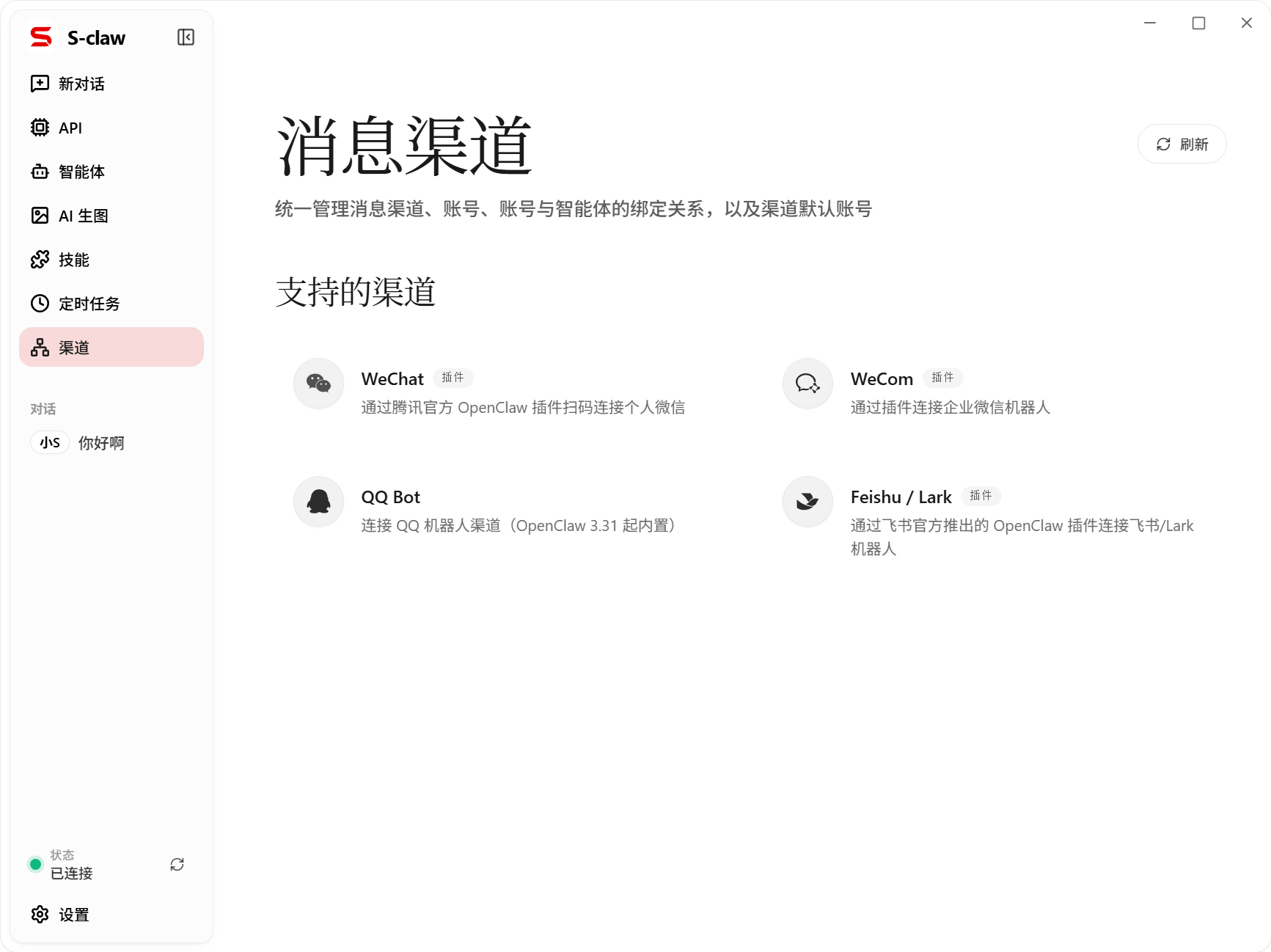Click the new chat plus-bubble icon
The image size is (1271, 952).
pyautogui.click(x=40, y=84)
